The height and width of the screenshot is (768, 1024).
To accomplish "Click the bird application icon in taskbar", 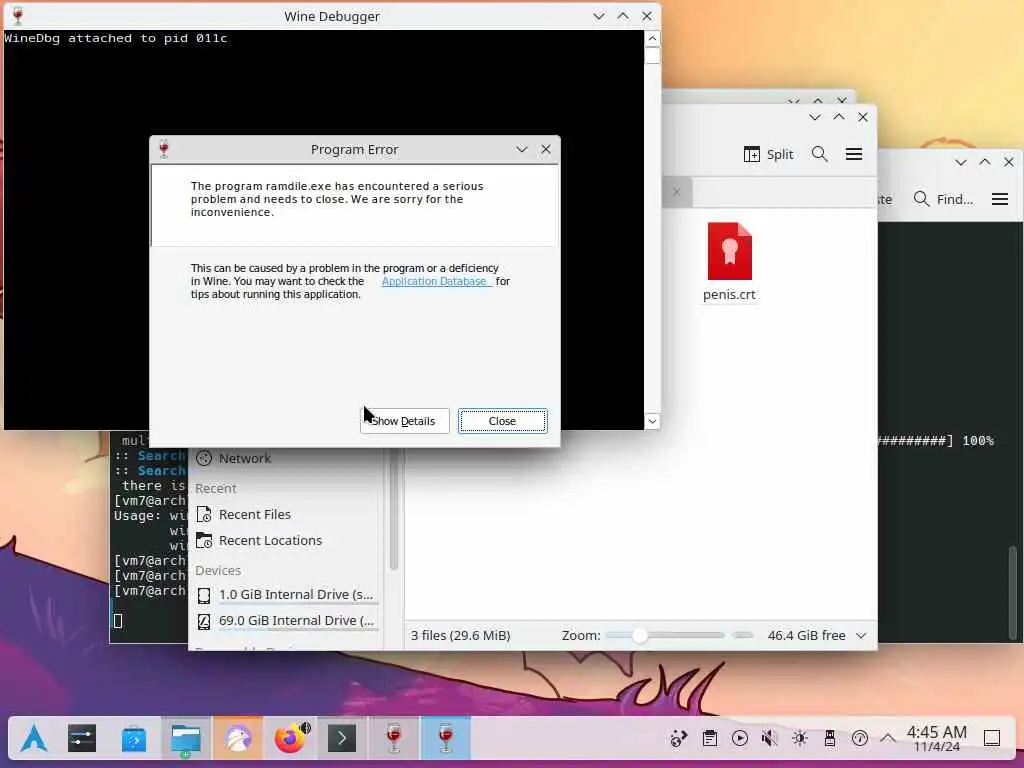I will [x=238, y=739].
